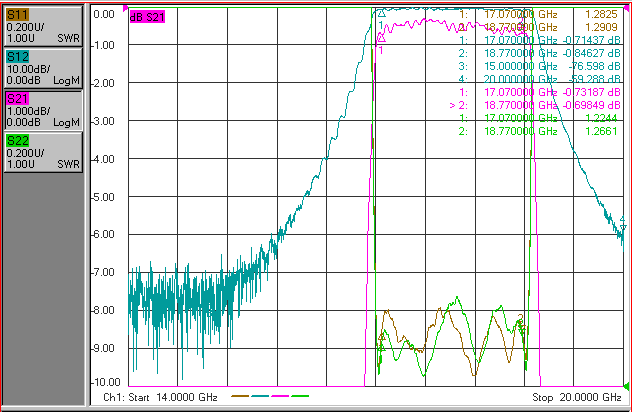The height and width of the screenshot is (412, 632).
Task: Click the -3.00 Y-axis label
Action: click(103, 121)
